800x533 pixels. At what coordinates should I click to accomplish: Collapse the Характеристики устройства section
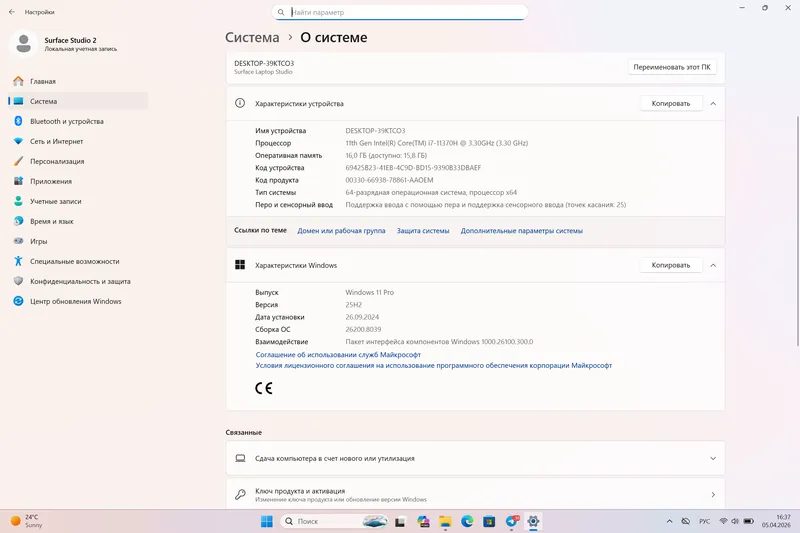[713, 104]
